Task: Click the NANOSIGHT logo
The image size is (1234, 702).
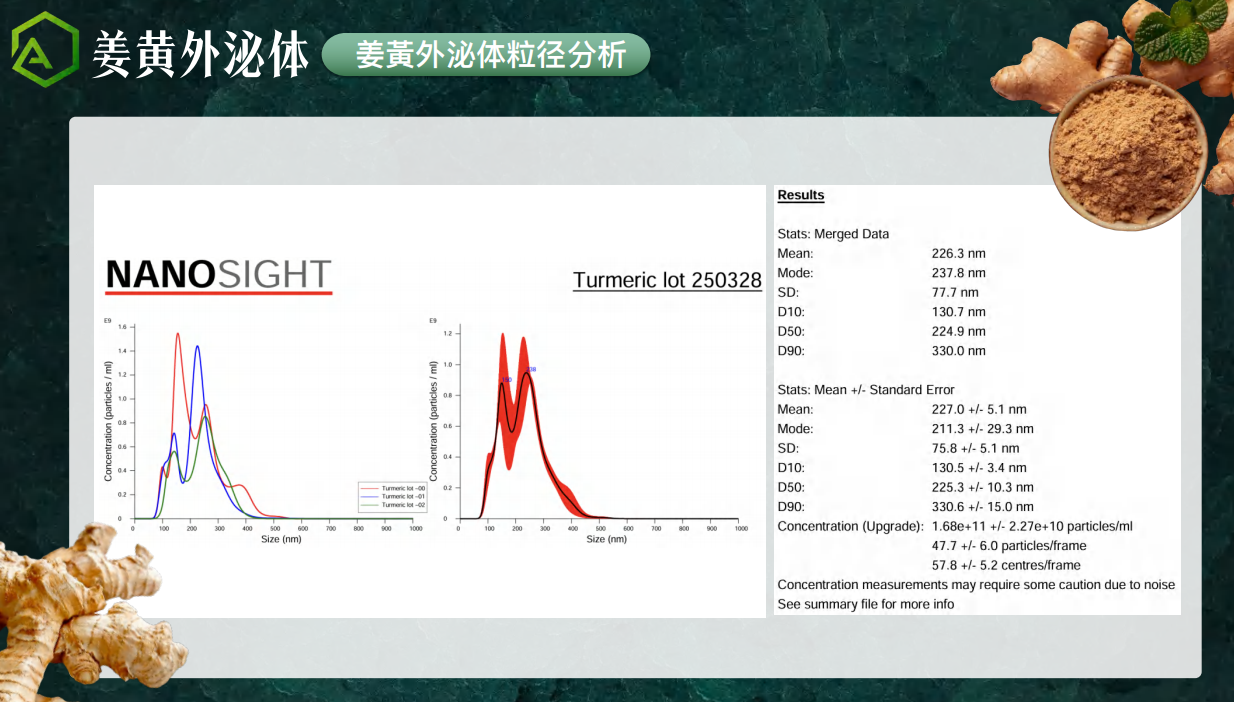Action: point(218,275)
